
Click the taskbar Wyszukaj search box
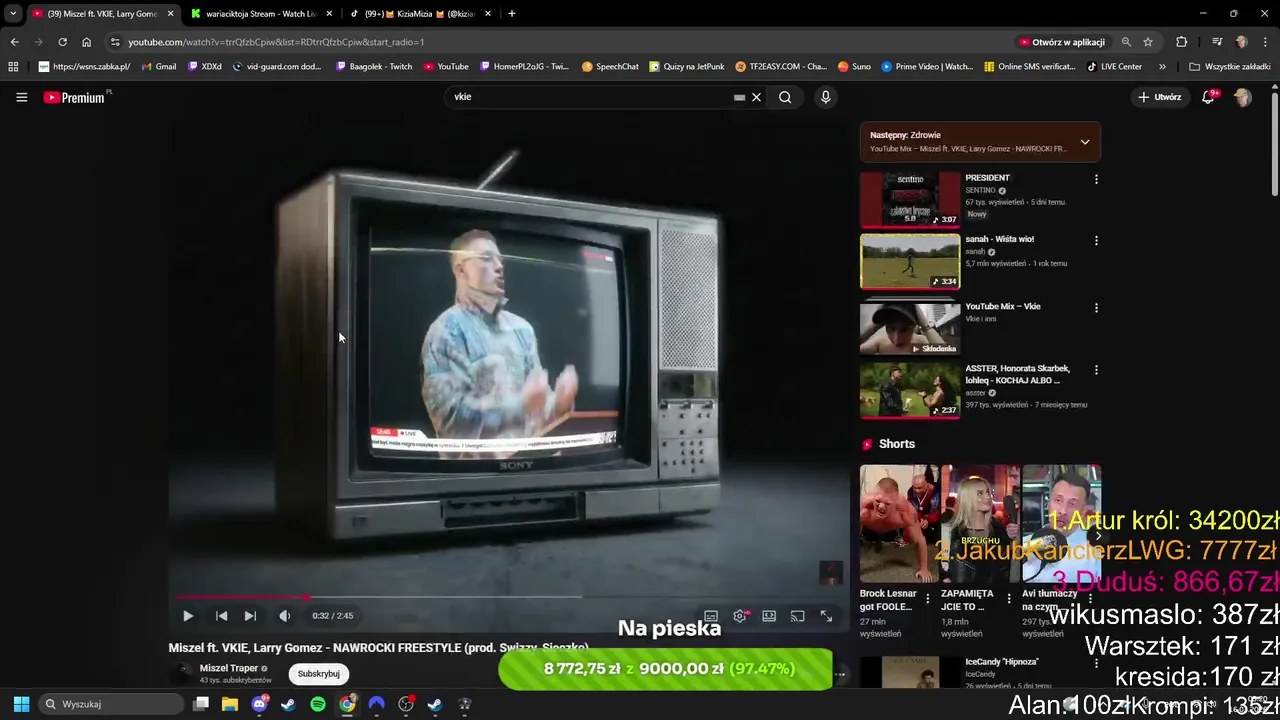click(110, 704)
